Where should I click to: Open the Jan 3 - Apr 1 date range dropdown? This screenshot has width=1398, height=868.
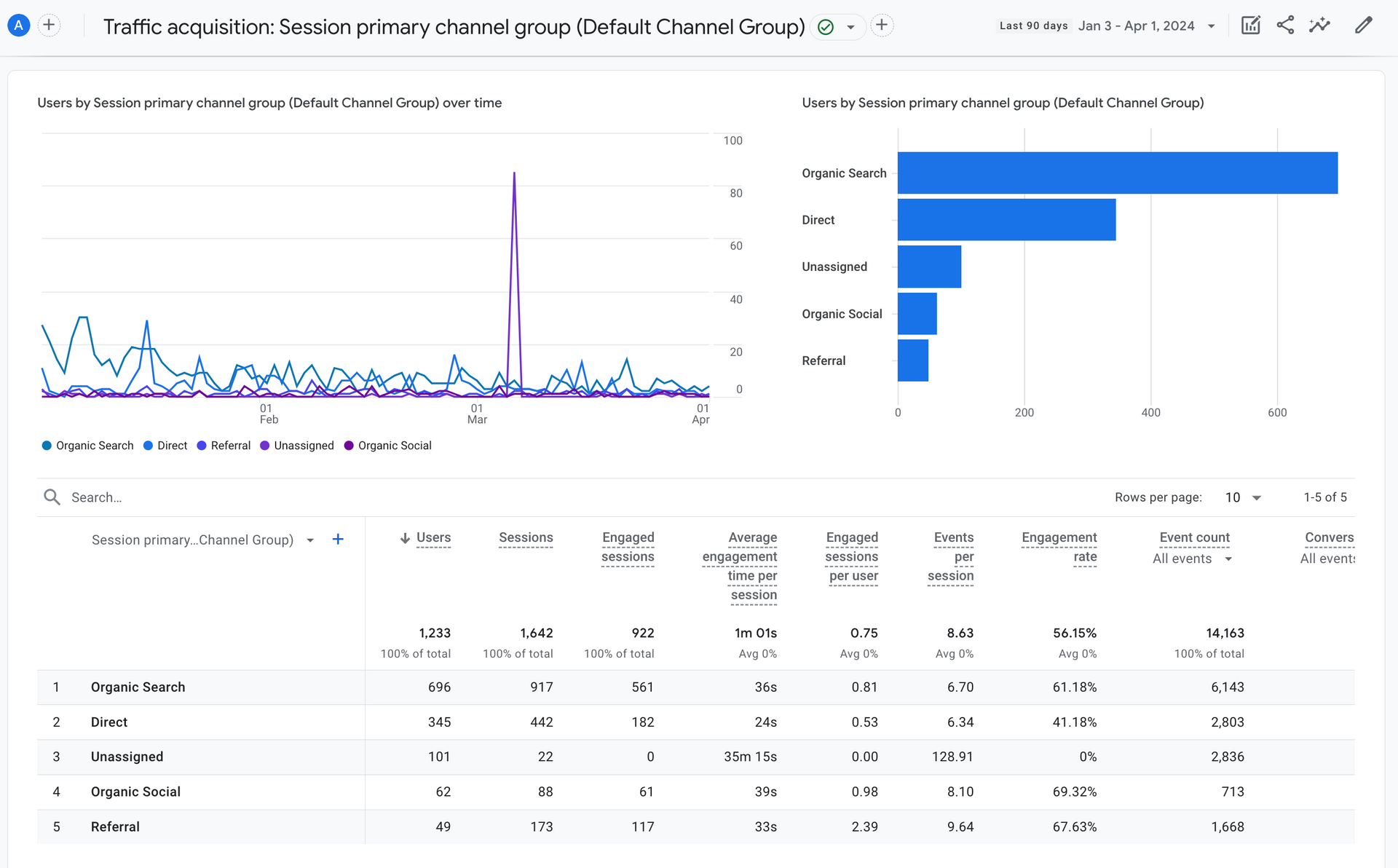coord(1147,25)
